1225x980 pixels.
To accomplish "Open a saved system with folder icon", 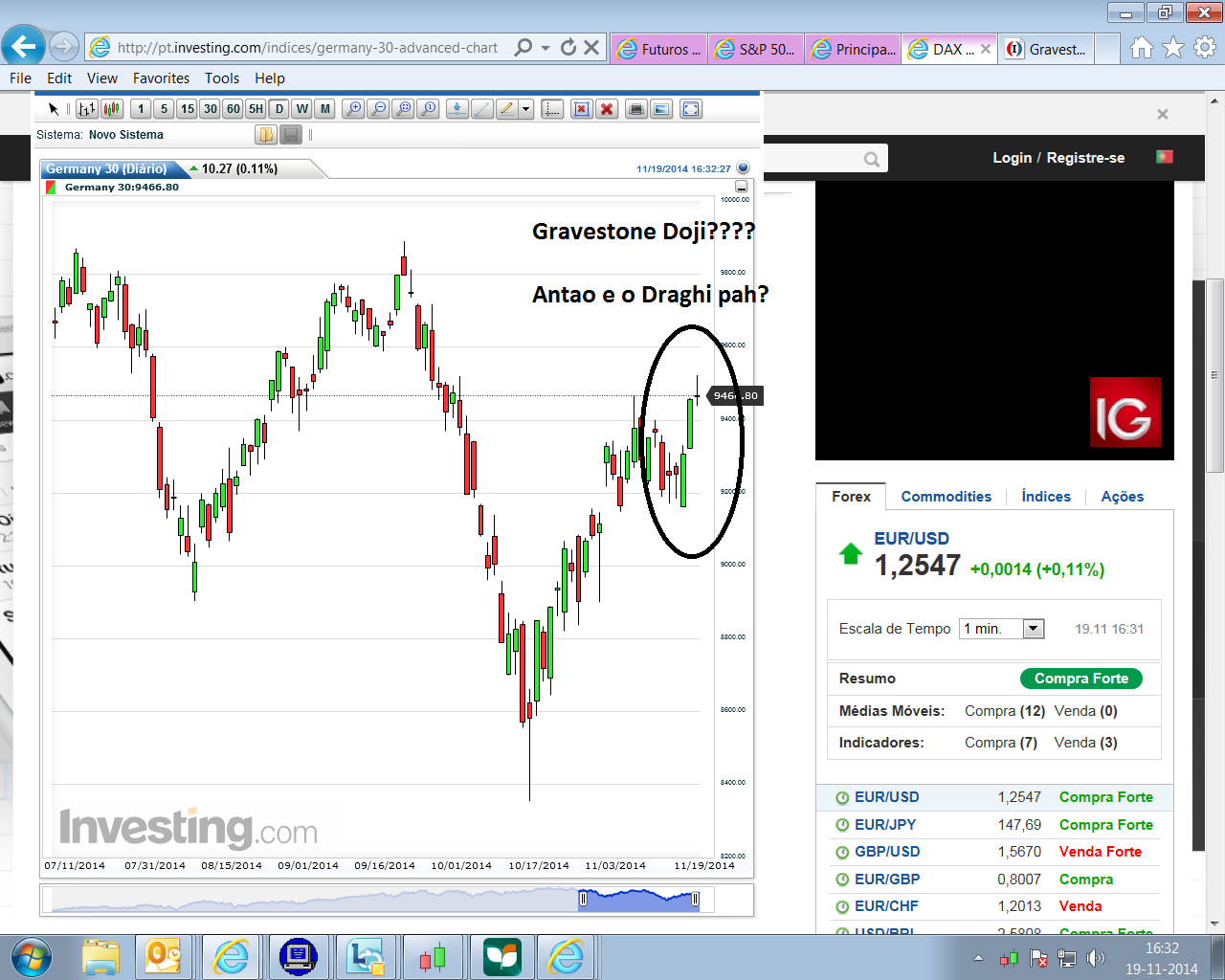I will (x=265, y=135).
